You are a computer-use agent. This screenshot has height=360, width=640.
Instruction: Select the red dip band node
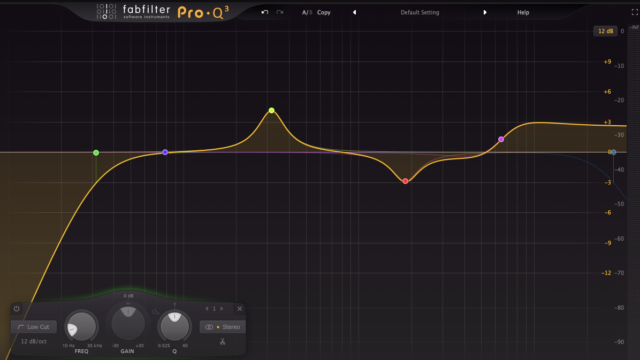[x=405, y=181]
